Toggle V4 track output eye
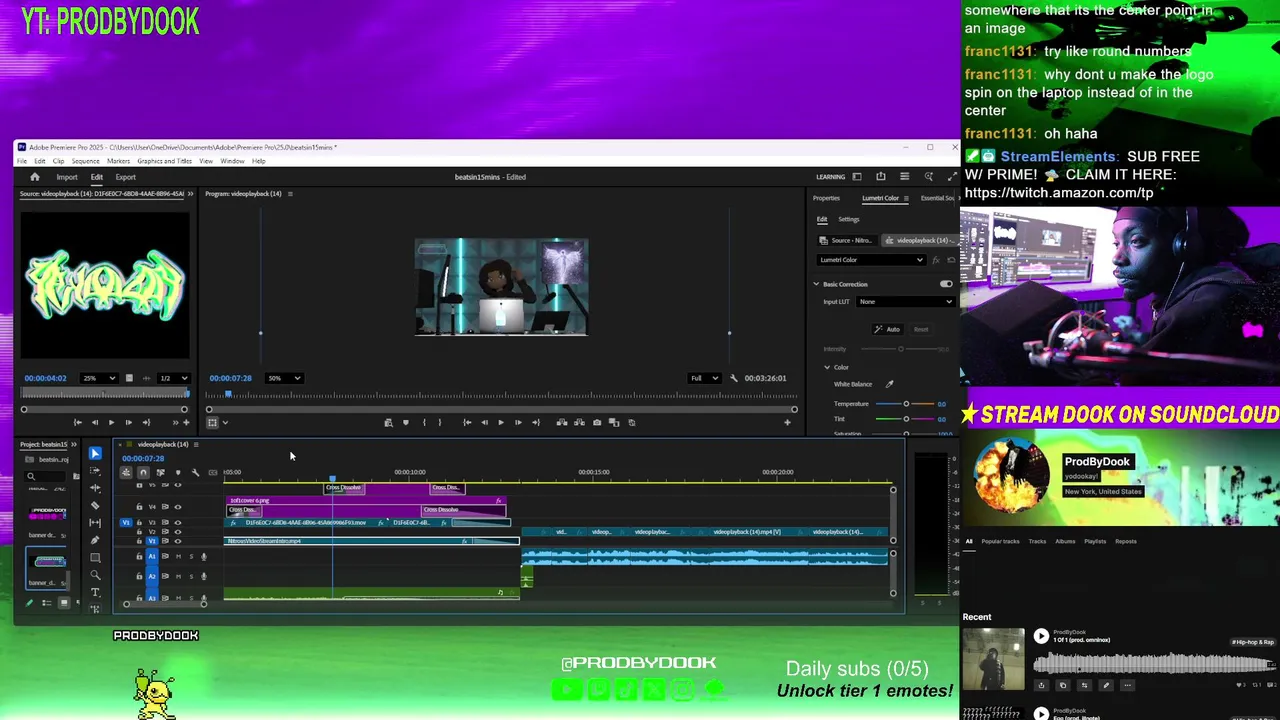Screen dimensions: 1280x720 pos(178,507)
